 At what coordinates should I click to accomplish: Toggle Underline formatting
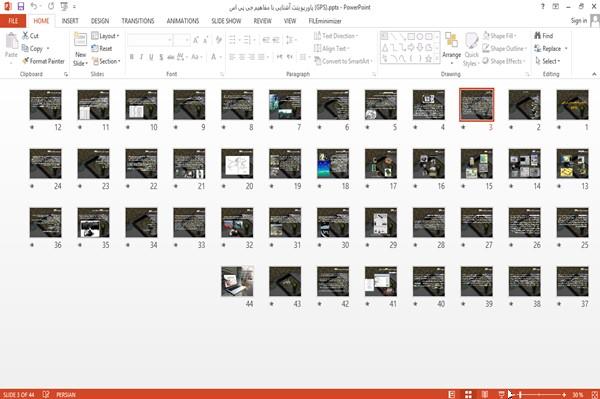tap(151, 57)
